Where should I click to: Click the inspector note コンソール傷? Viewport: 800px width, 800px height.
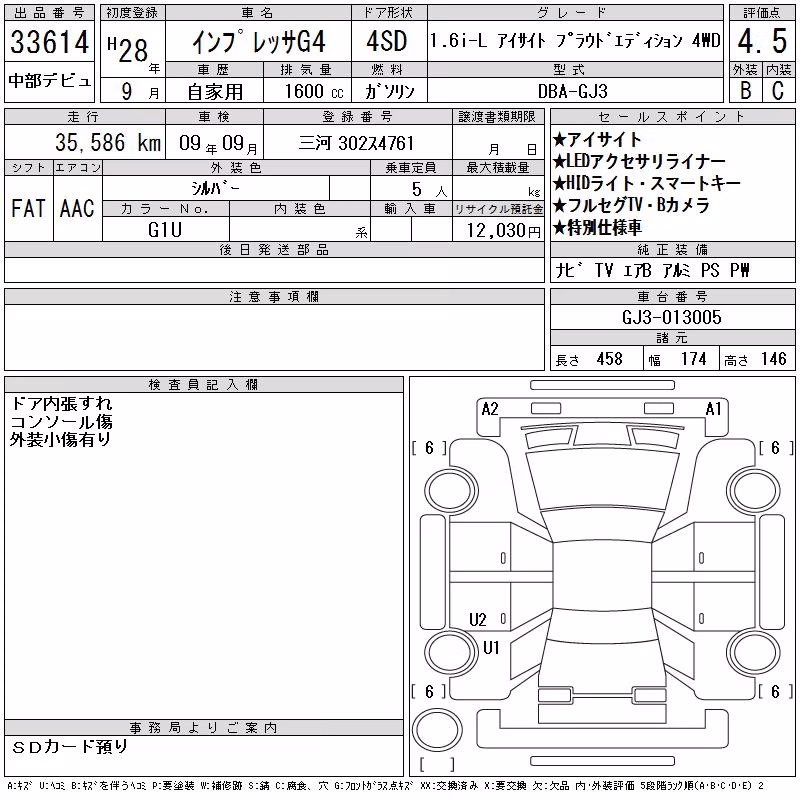[x=61, y=421]
